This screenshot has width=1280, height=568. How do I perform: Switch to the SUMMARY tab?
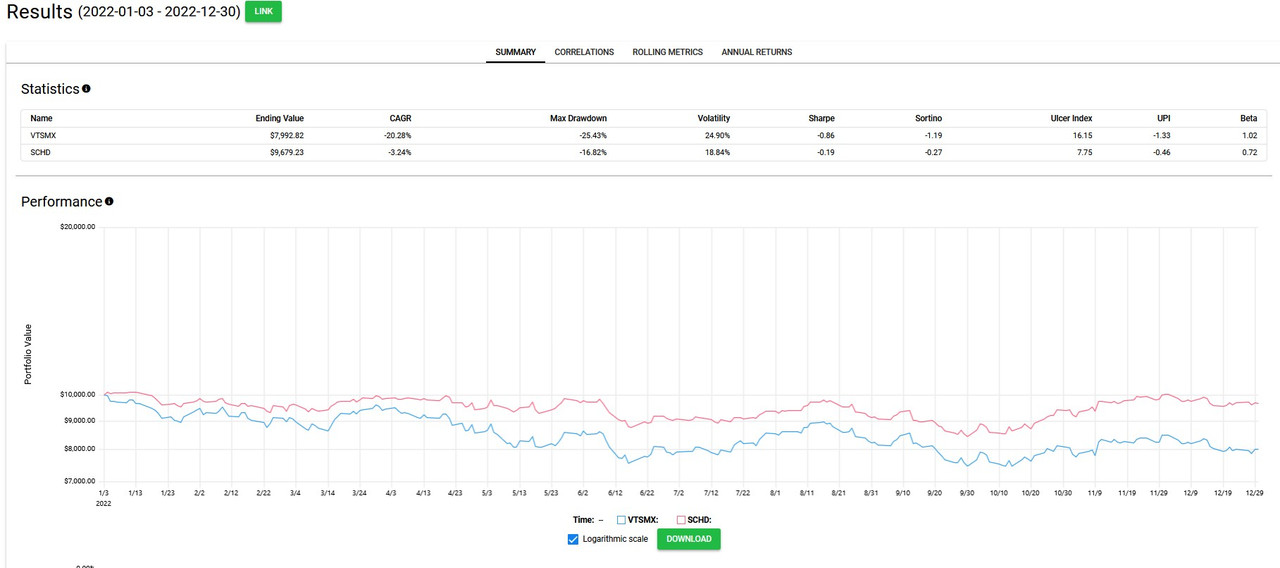(516, 52)
